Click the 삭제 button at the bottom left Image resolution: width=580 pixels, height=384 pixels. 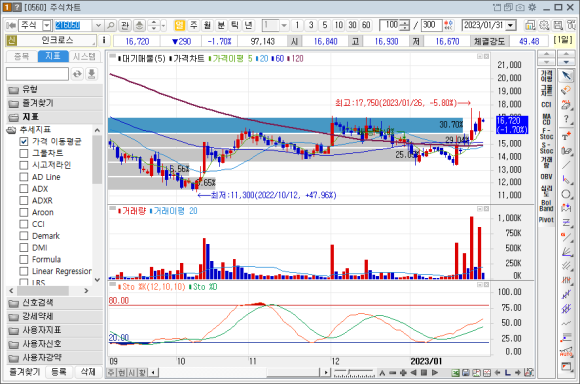coord(88,372)
